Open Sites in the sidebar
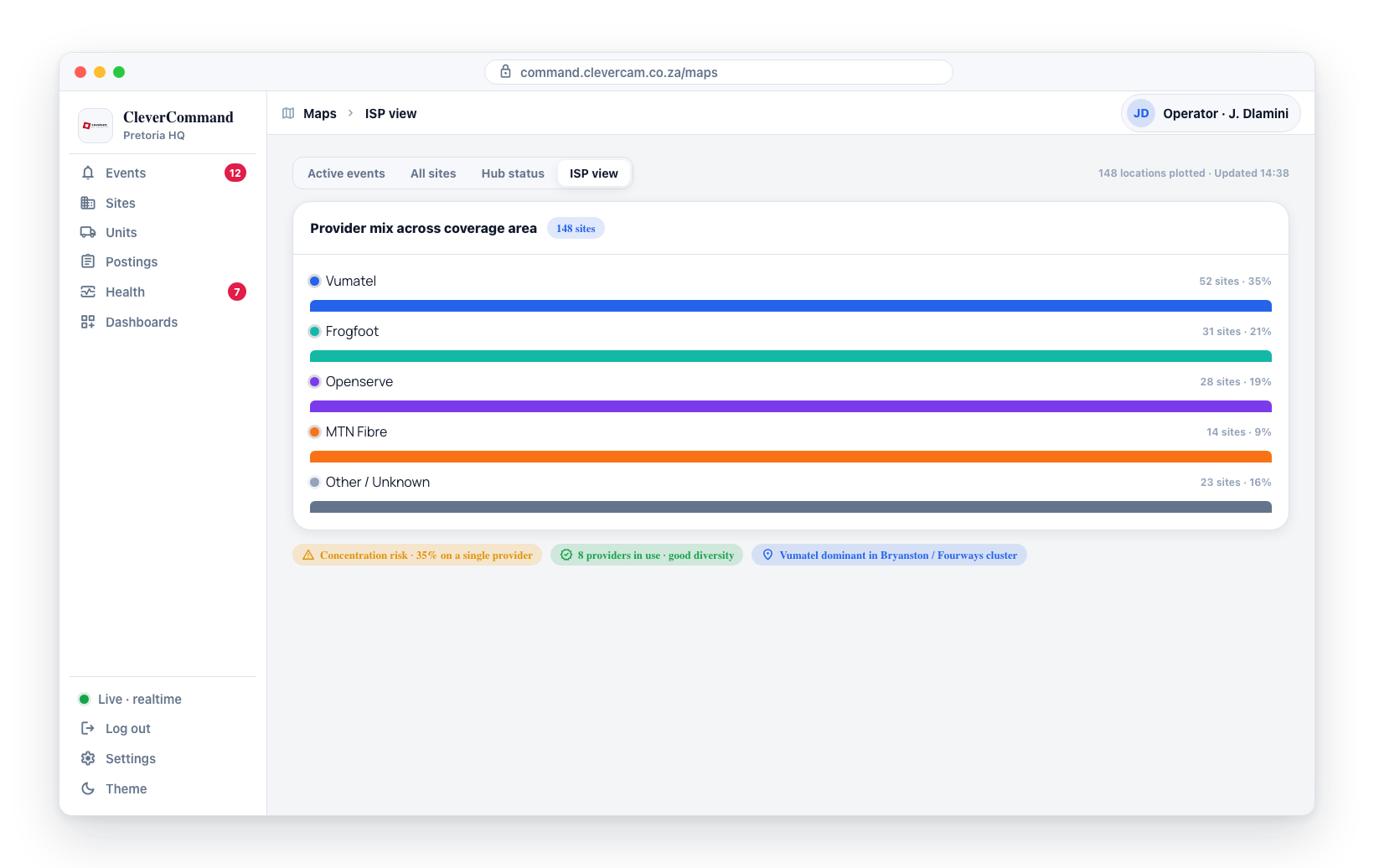Image resolution: width=1374 pixels, height=868 pixels. pyautogui.click(x=163, y=203)
